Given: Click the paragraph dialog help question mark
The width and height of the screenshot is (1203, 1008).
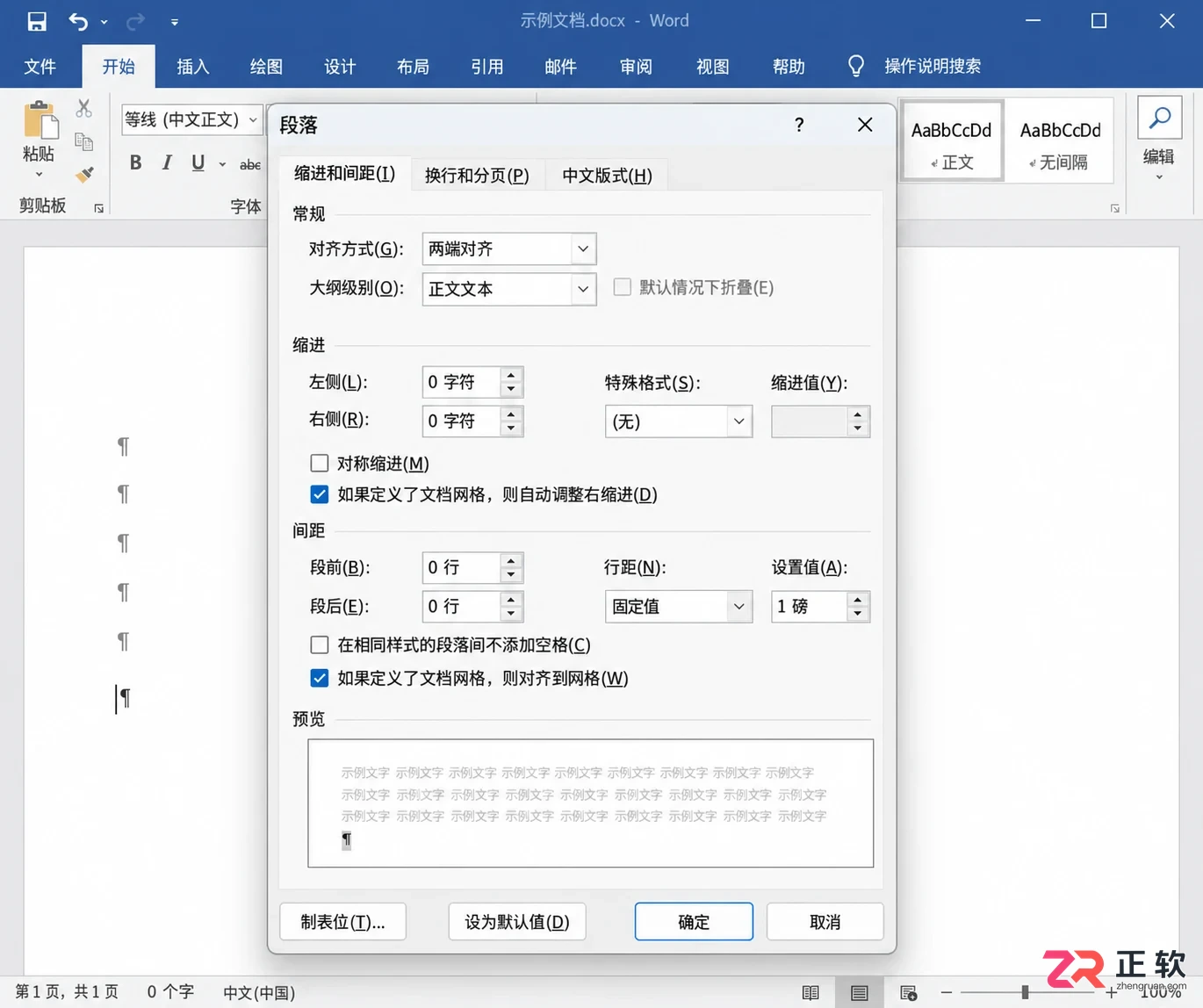Looking at the screenshot, I should coord(799,125).
